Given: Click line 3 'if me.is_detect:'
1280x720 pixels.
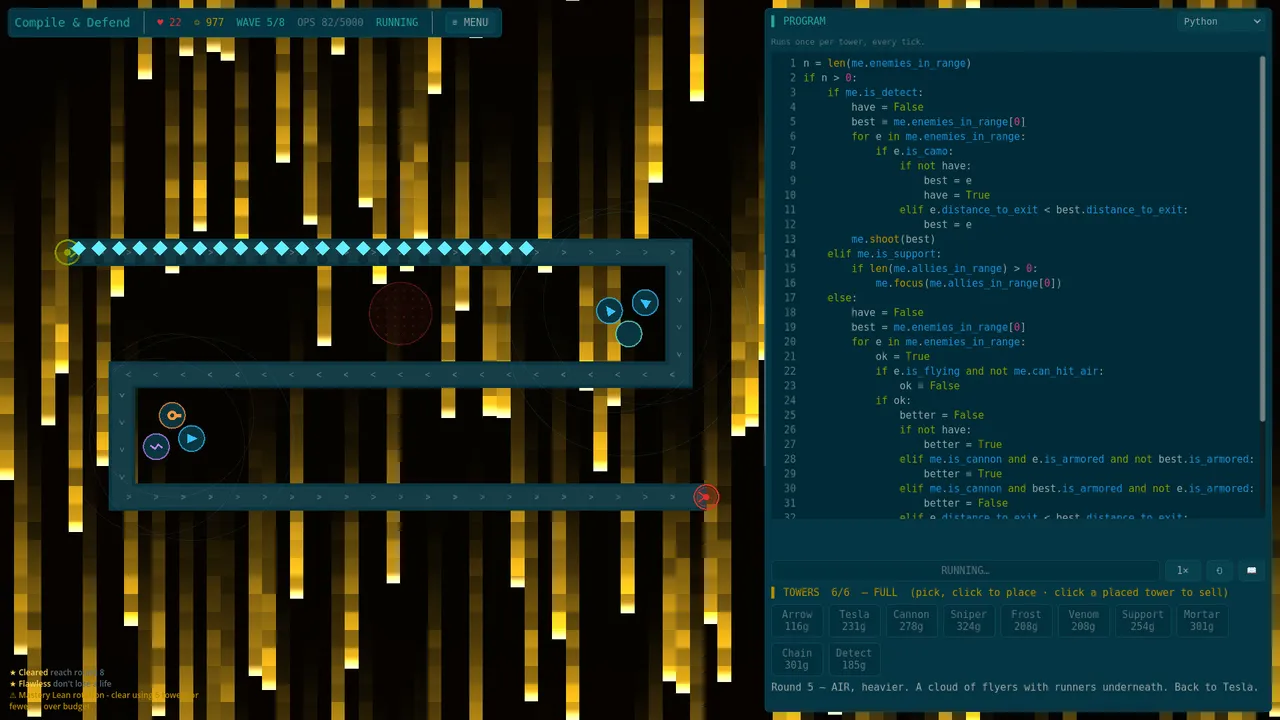Looking at the screenshot, I should click(x=875, y=92).
